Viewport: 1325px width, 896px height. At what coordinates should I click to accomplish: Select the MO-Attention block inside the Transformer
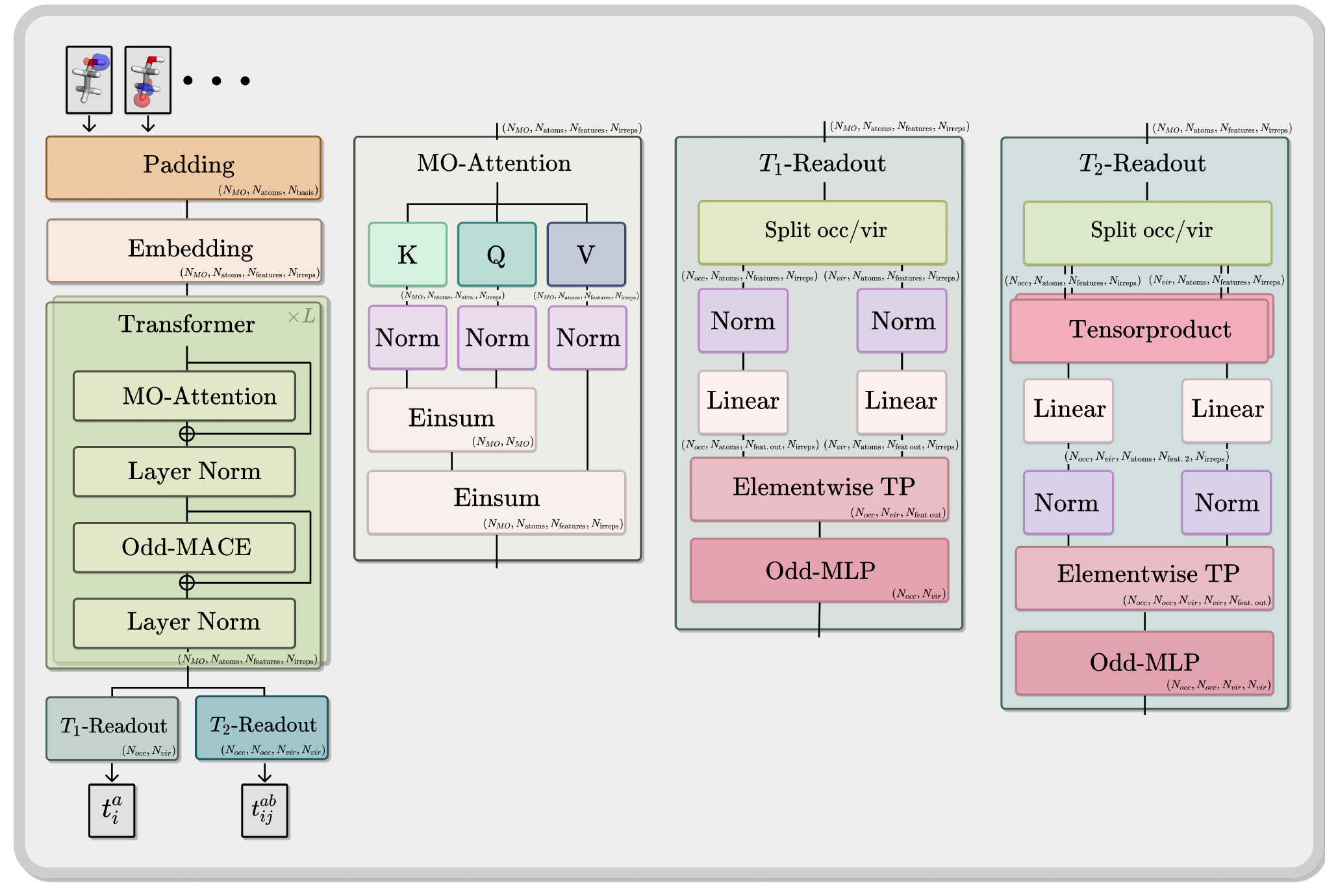(x=184, y=396)
